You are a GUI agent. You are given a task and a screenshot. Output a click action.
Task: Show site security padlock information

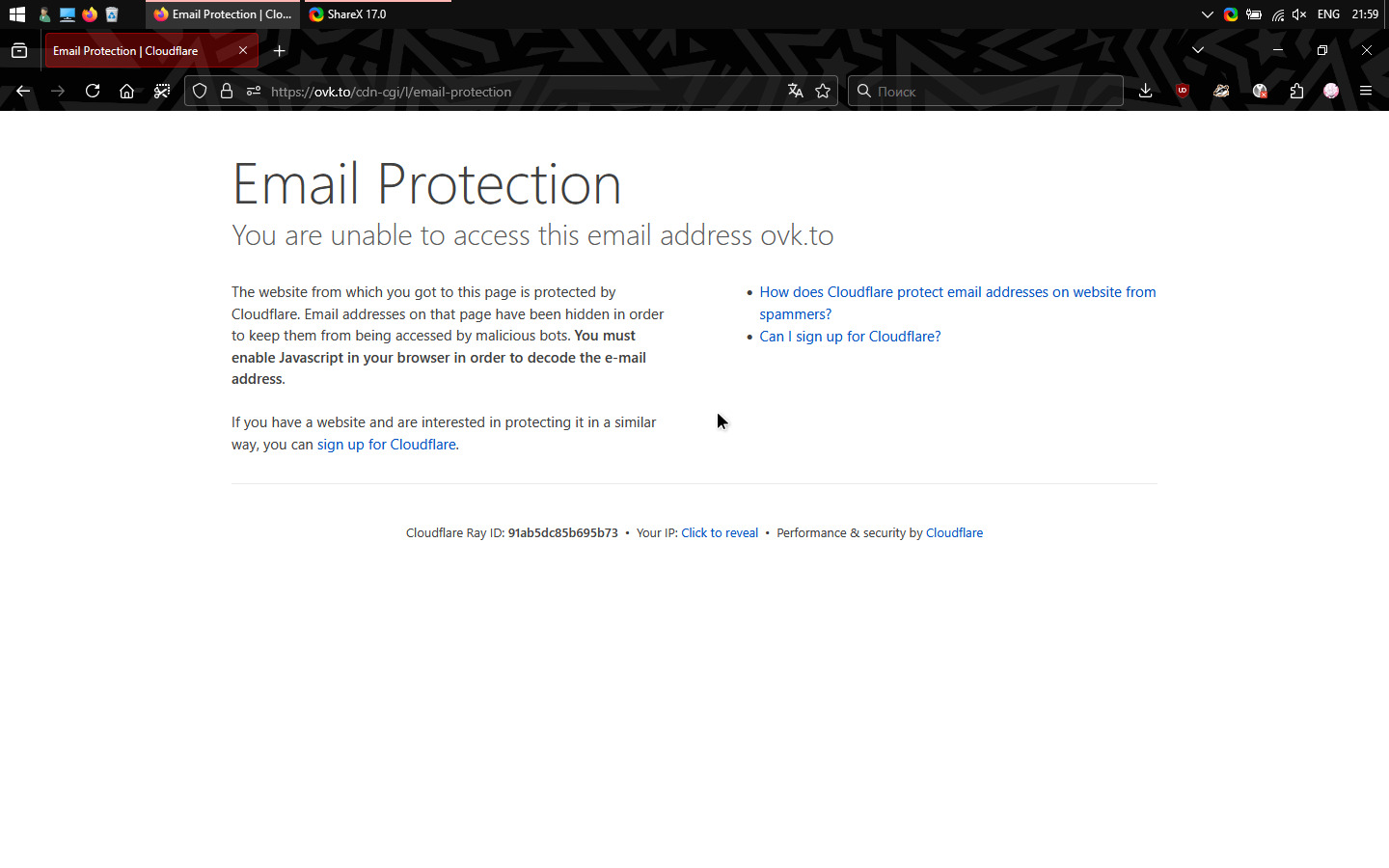pyautogui.click(x=227, y=91)
